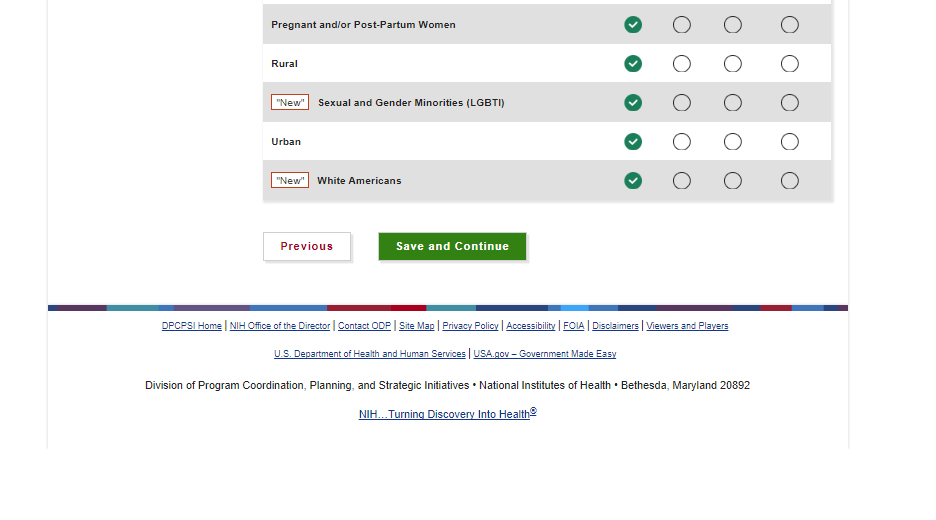Select the checked first radio for Rural
Screen dimensions: 936x520
click(x=633, y=64)
